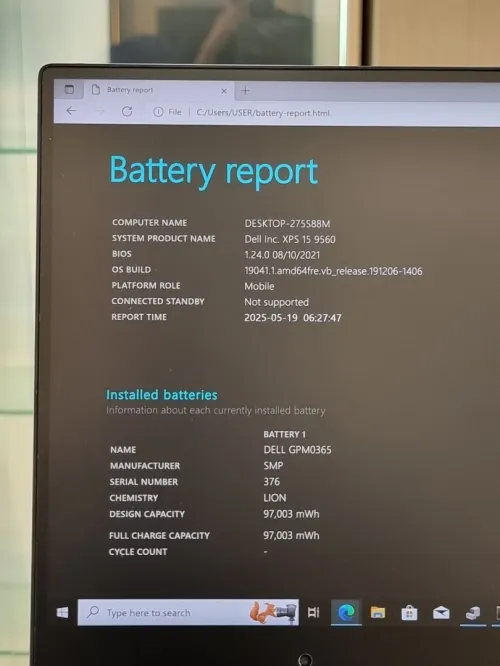Image resolution: width=500 pixels, height=666 pixels.
Task: Open the taskbar app next to Mail
Action: (x=472, y=613)
